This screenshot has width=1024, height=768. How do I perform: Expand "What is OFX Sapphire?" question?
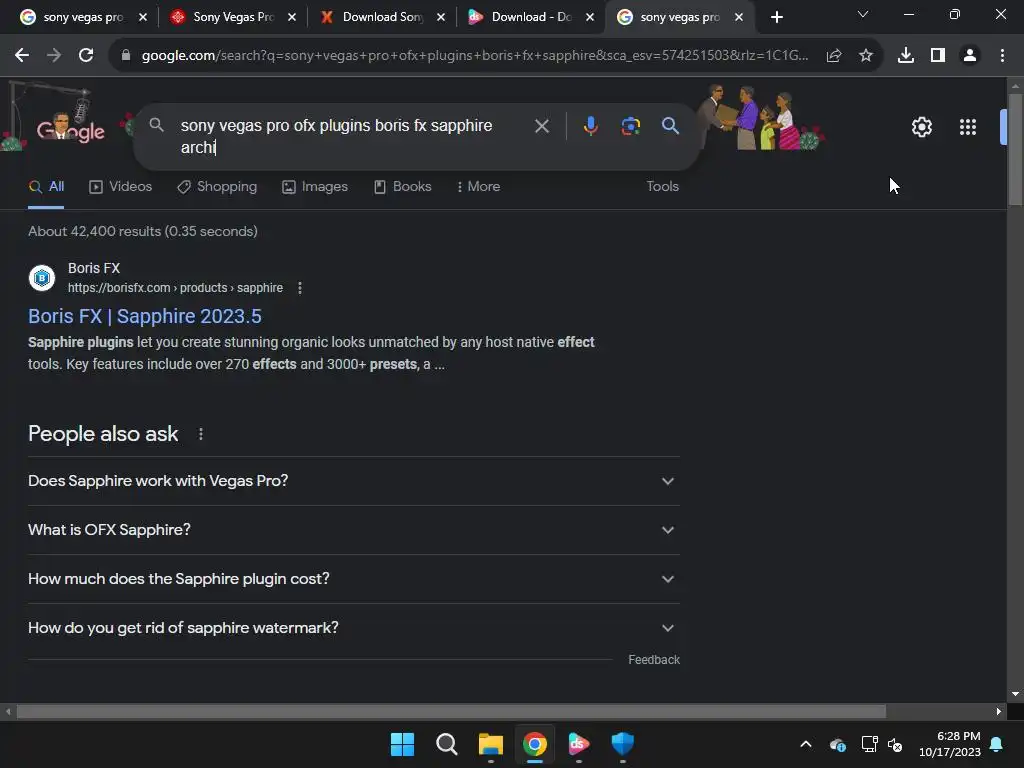click(x=353, y=530)
